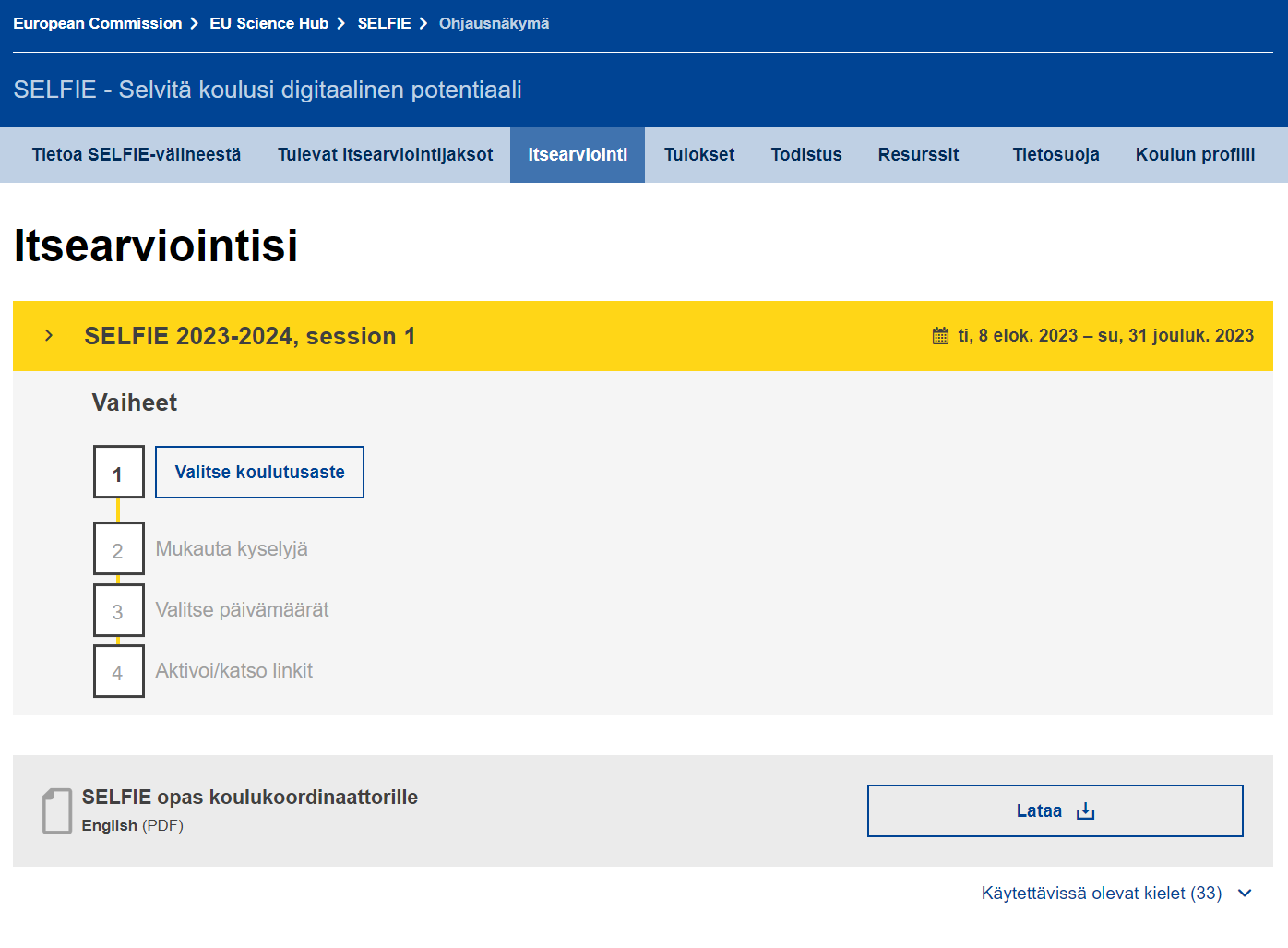Click the chevron after European Commission breadcrumb
1288x948 pixels.
[x=195, y=23]
